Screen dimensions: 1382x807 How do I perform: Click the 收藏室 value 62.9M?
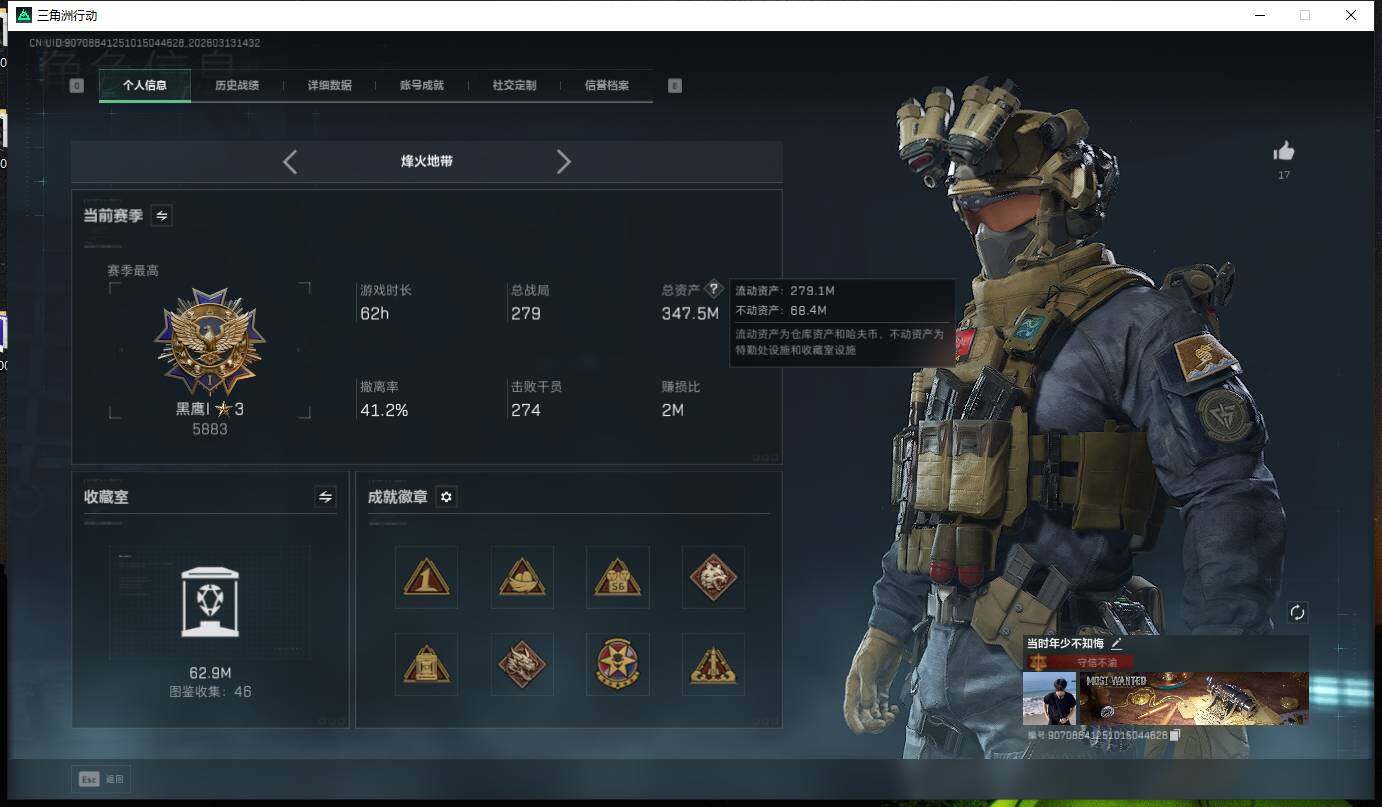(x=210, y=672)
